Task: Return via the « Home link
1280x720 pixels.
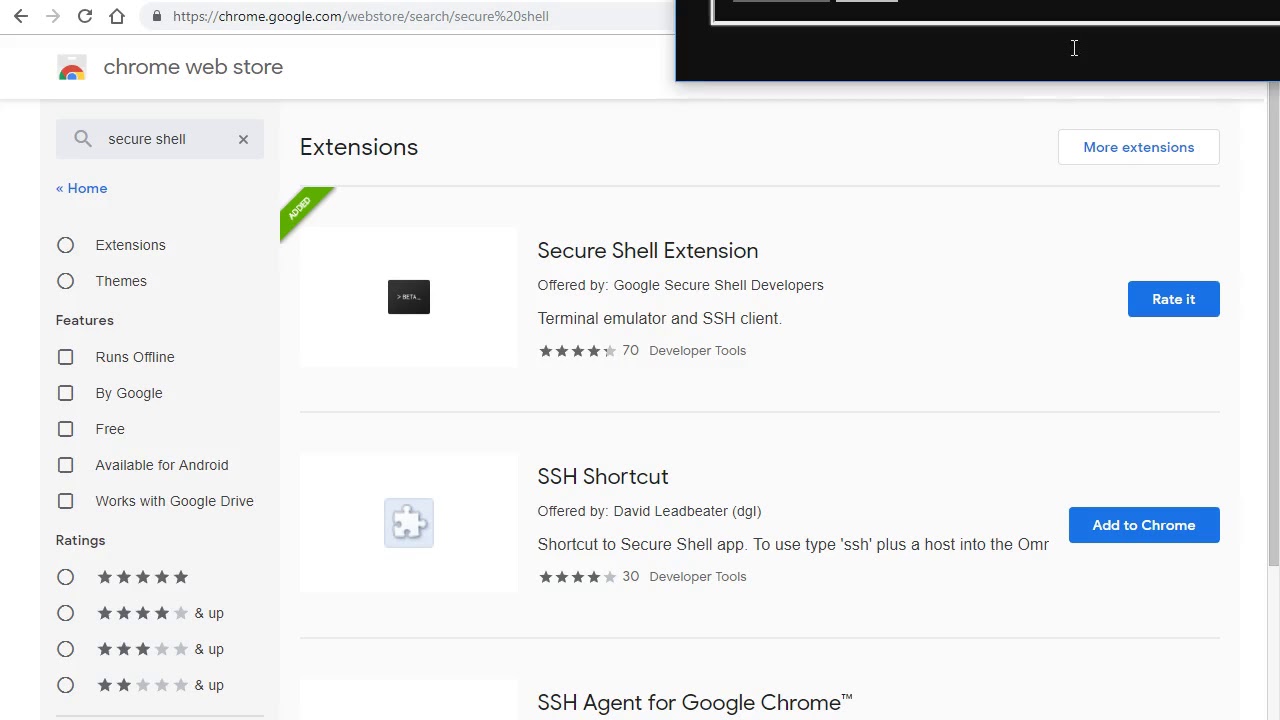Action: coord(81,188)
